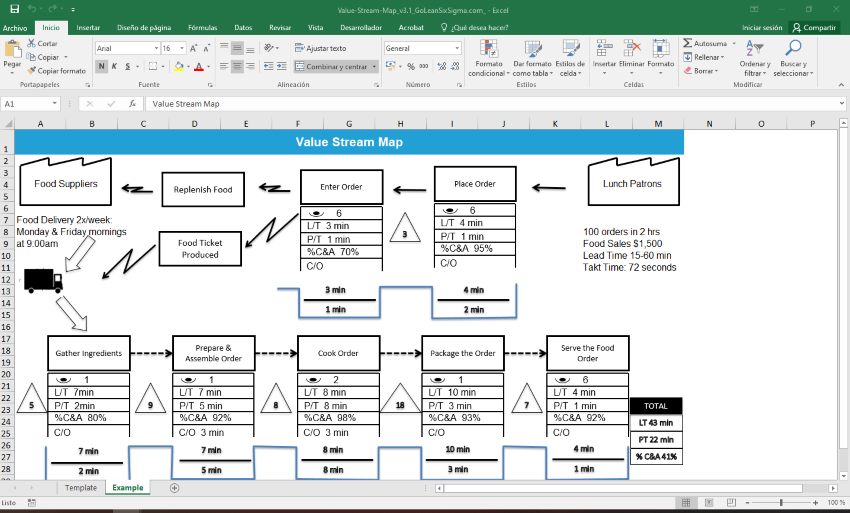The image size is (850, 513).
Task: Click the increase decimals icon
Action: 442,66
